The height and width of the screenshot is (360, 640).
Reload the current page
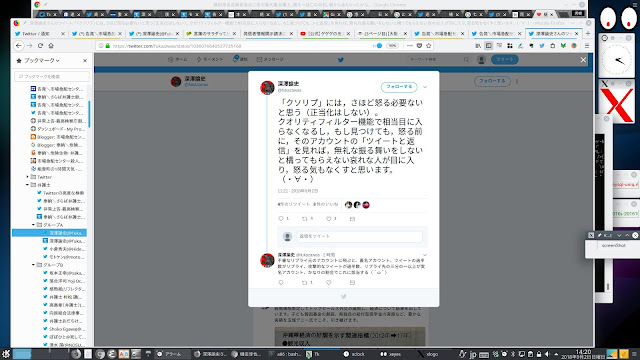pos(40,46)
